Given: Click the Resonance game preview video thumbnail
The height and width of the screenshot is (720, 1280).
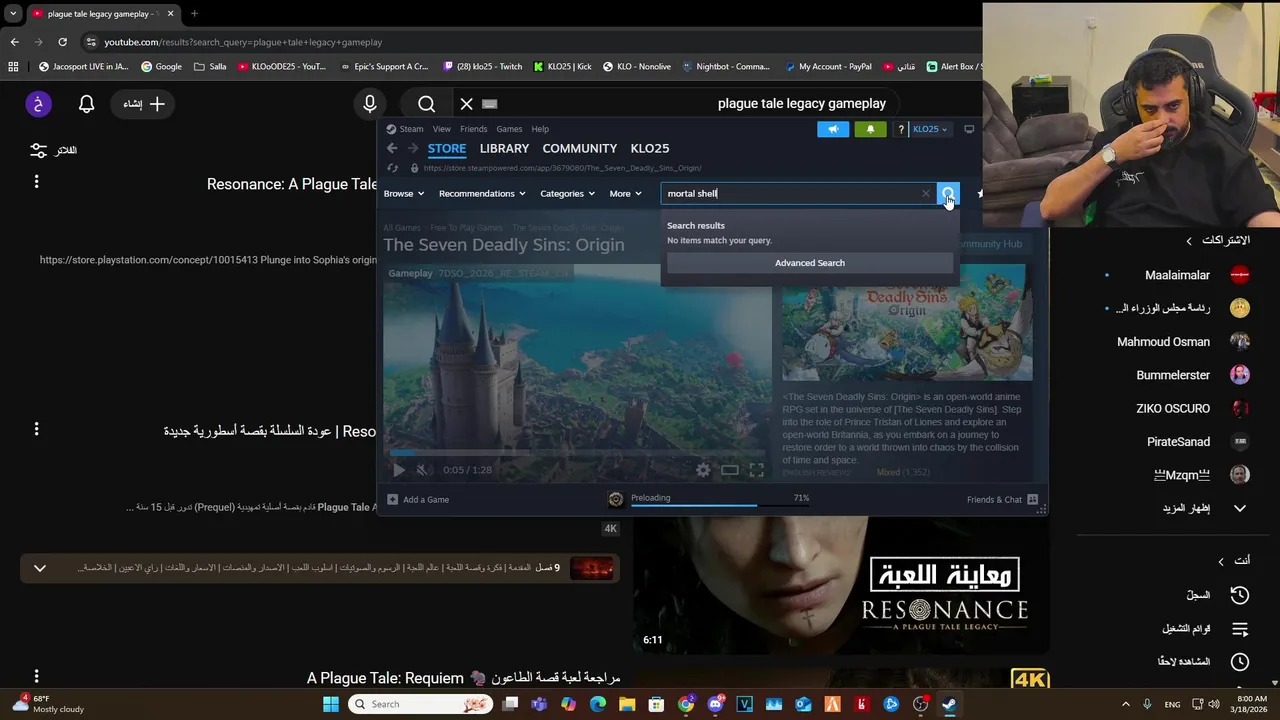Looking at the screenshot, I should point(840,584).
